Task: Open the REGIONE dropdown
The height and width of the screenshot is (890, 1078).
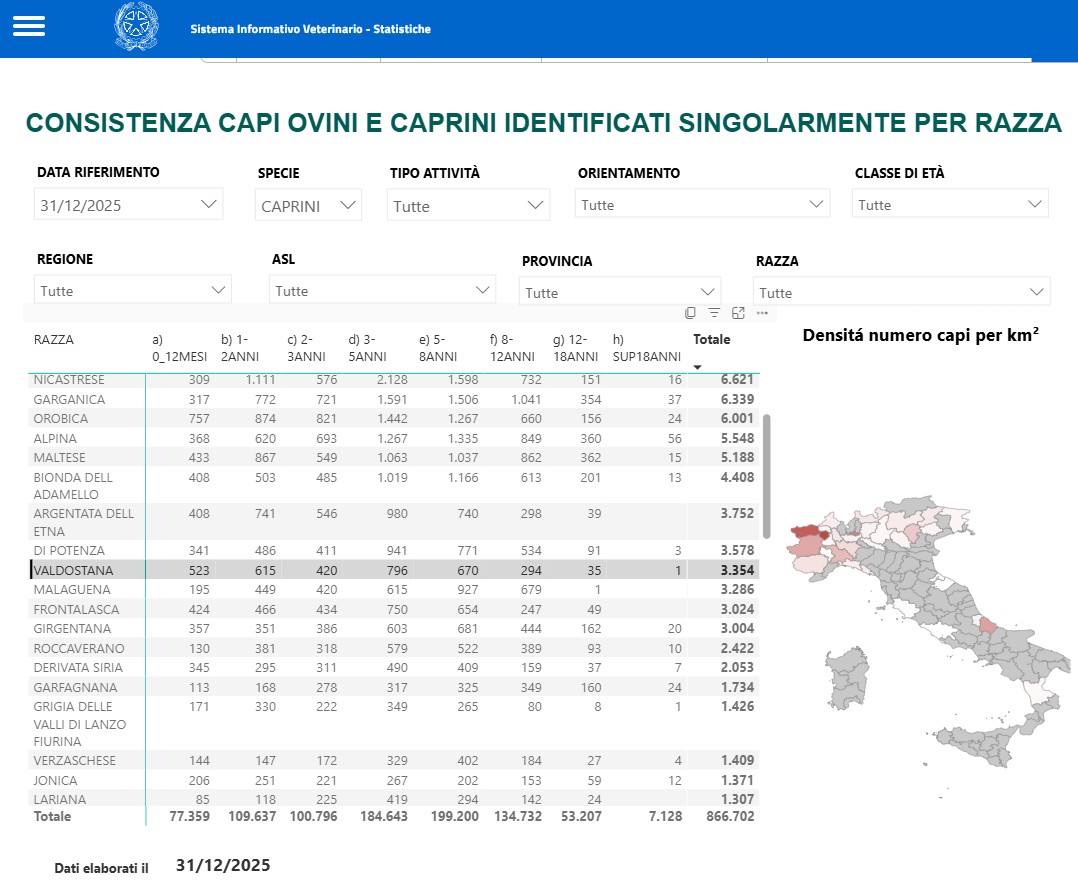Action: [133, 290]
